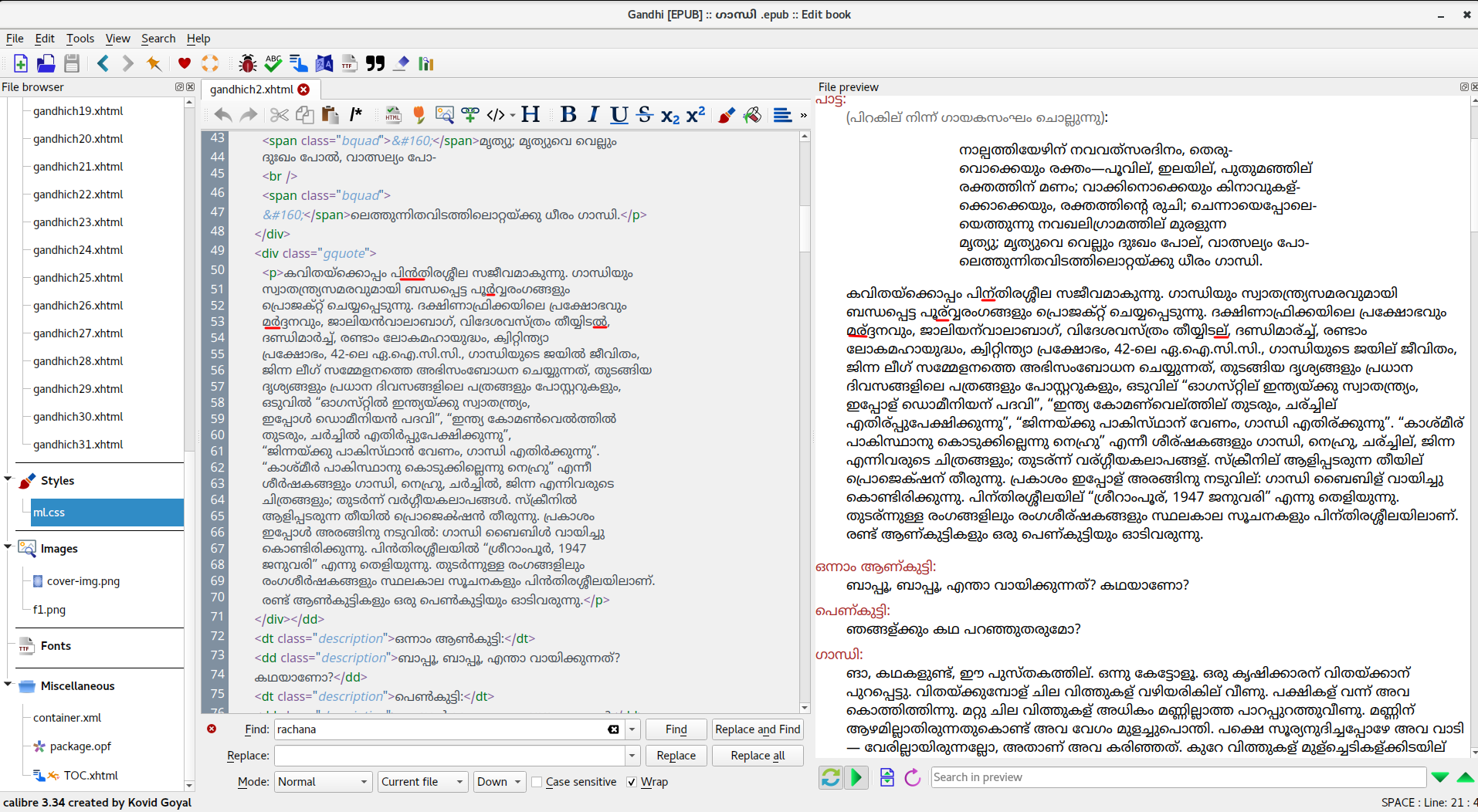Open the Tools menu

[x=80, y=39]
